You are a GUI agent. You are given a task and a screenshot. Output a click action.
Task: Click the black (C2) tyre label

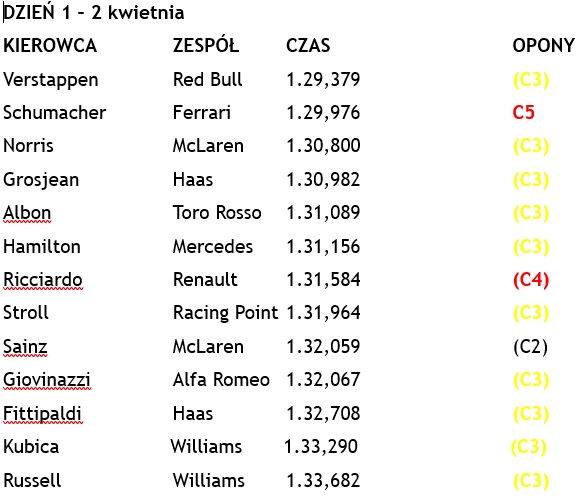point(530,347)
